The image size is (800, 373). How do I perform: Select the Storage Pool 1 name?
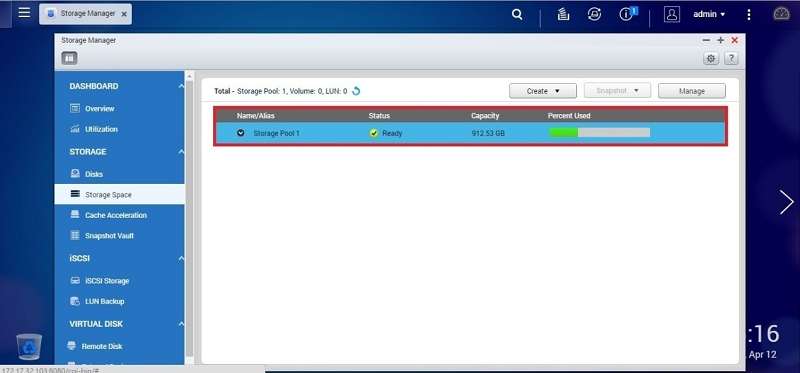276,133
